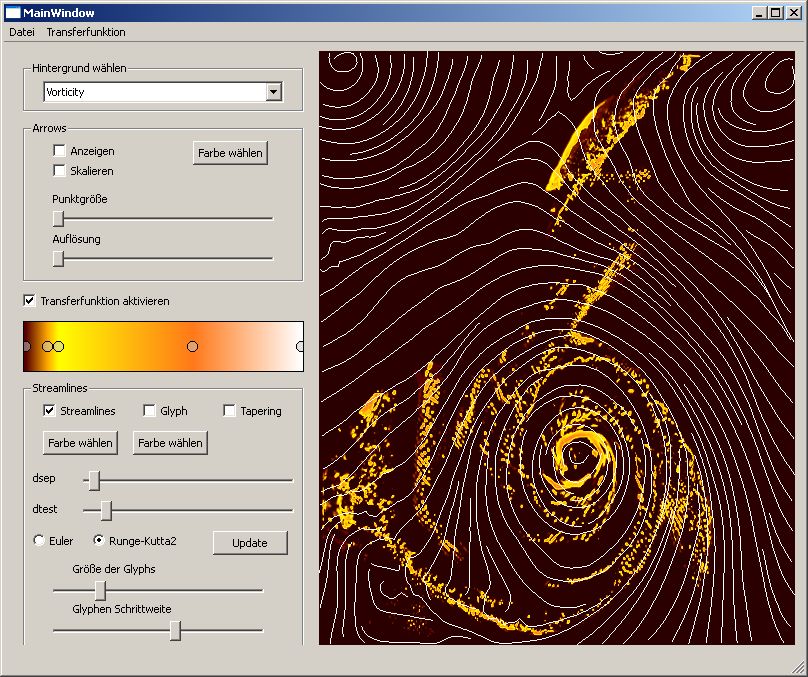Toggle the Skalieren checkbox
This screenshot has height=677, width=808.
(x=60, y=171)
